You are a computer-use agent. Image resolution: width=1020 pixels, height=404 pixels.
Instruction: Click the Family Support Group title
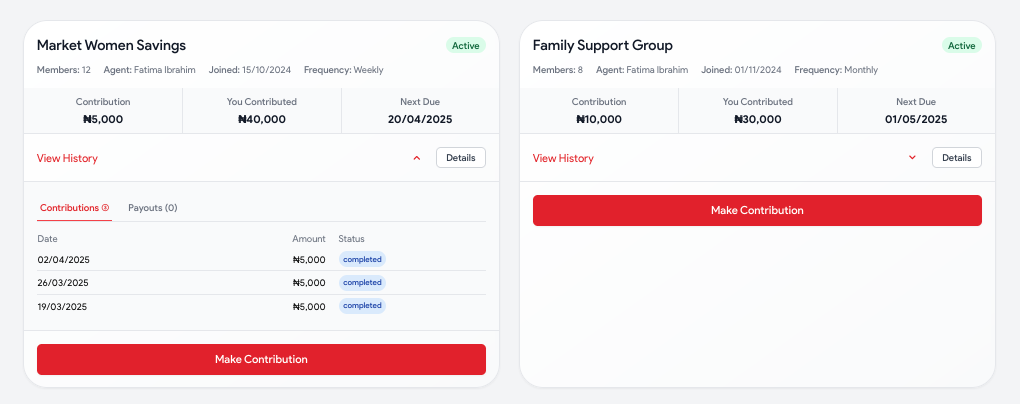(x=602, y=46)
